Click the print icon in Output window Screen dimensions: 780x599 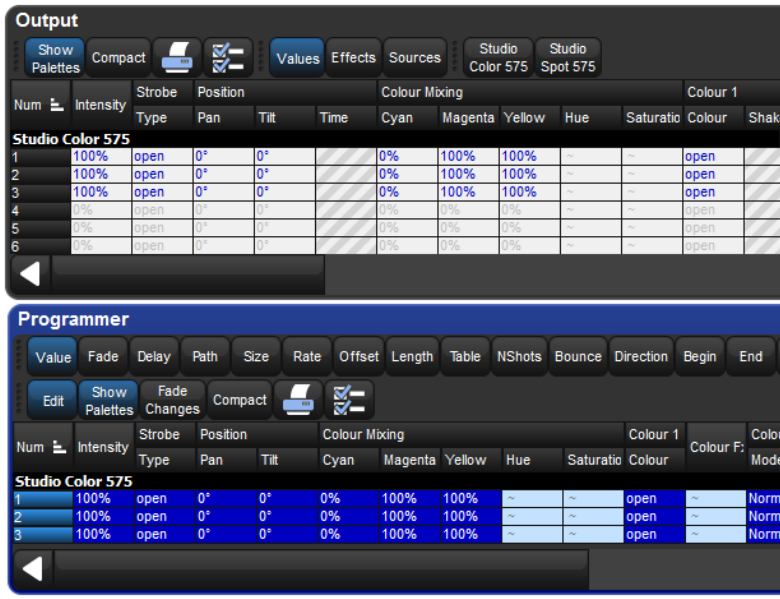pyautogui.click(x=178, y=58)
